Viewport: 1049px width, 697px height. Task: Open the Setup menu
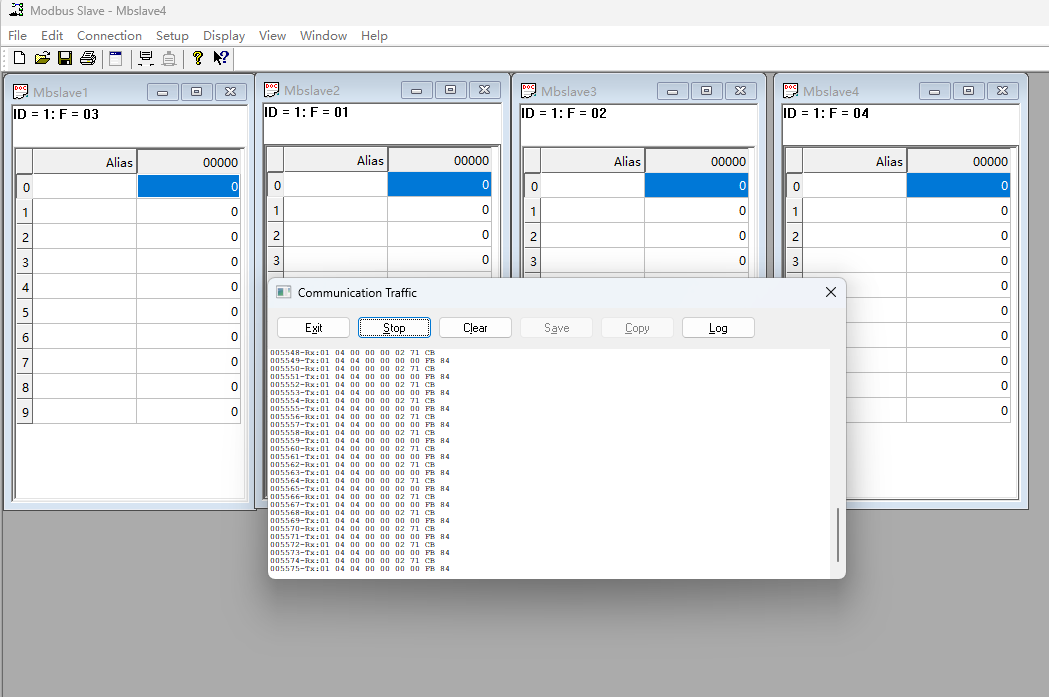(172, 35)
